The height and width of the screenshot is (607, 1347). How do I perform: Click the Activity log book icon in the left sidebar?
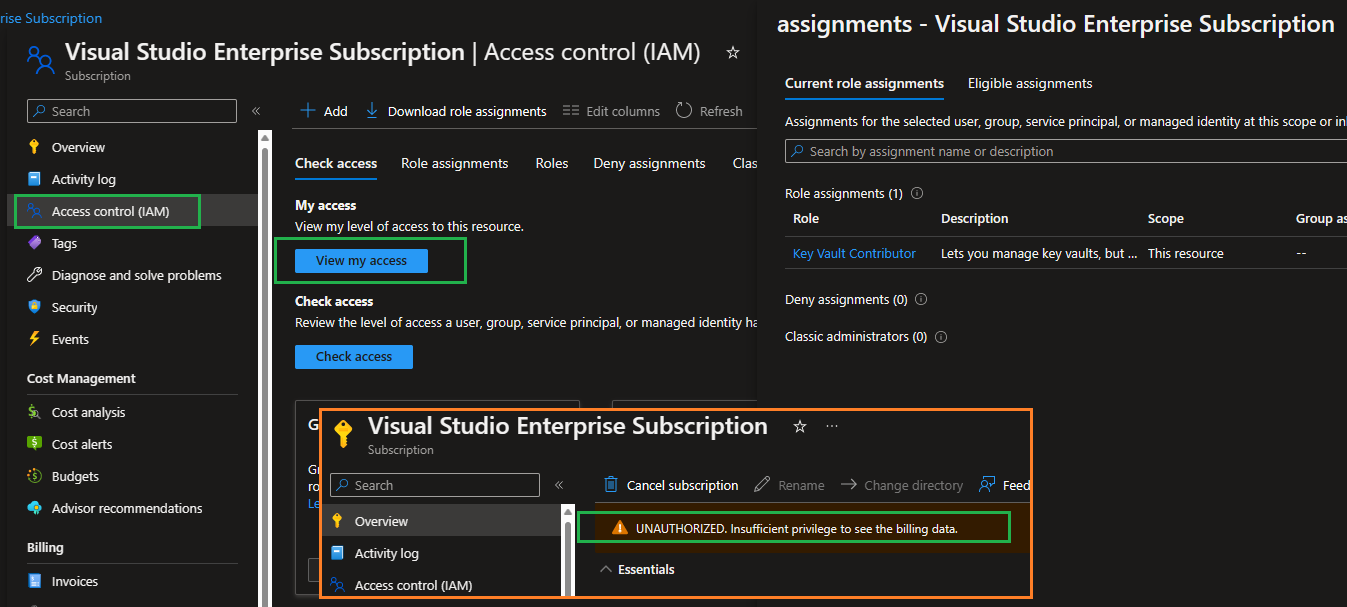[x=34, y=179]
